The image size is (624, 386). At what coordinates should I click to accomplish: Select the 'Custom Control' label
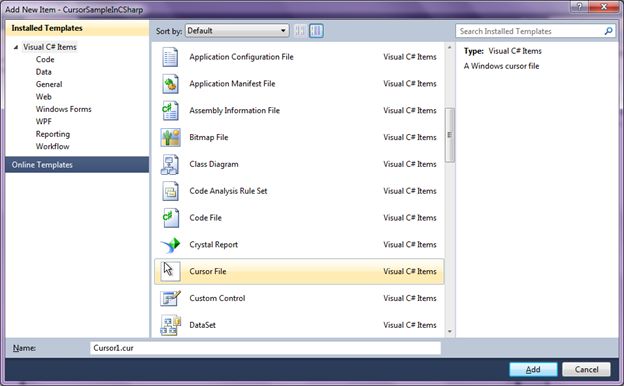pyautogui.click(x=217, y=298)
